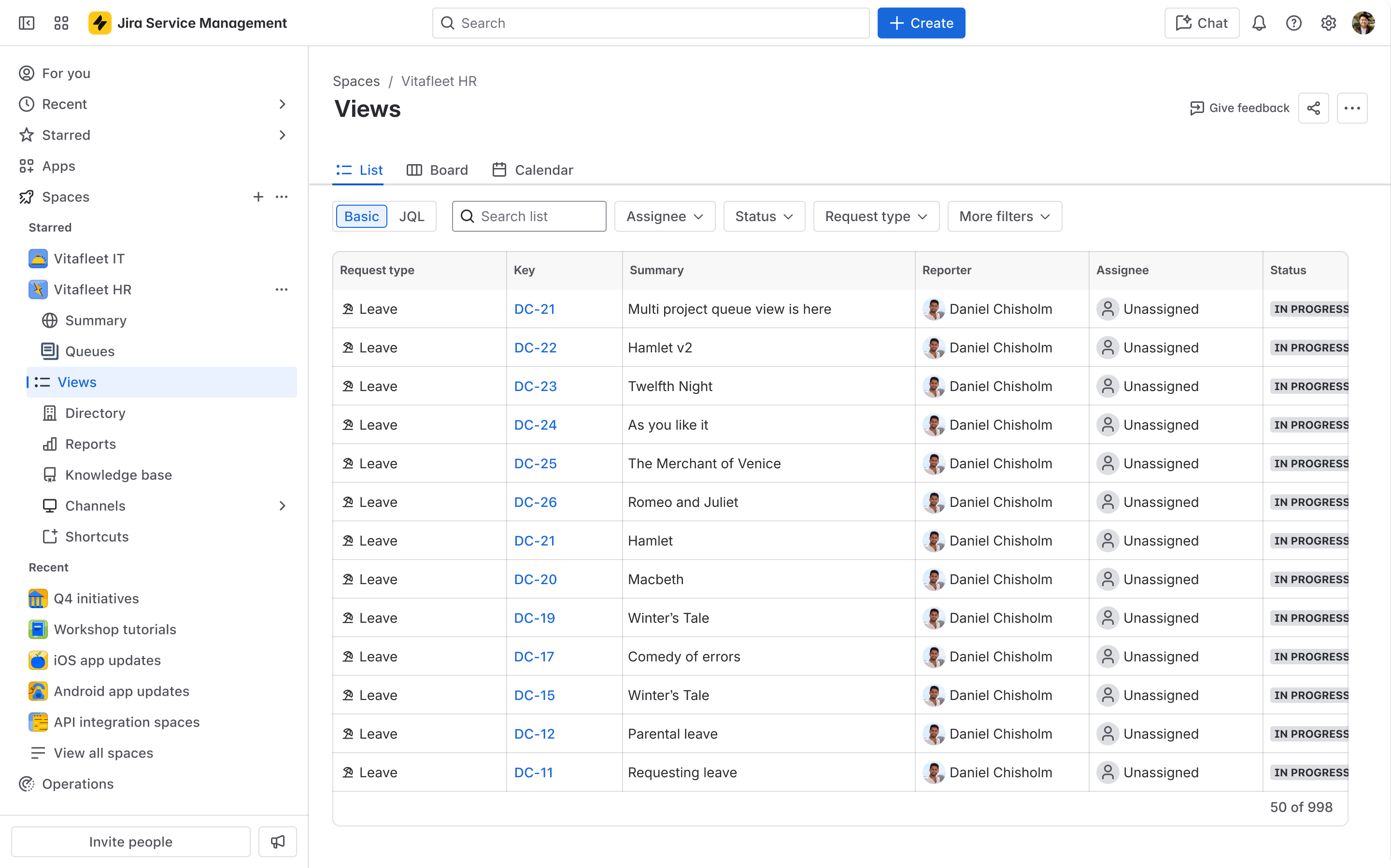Click the blue Create button

coord(921,23)
